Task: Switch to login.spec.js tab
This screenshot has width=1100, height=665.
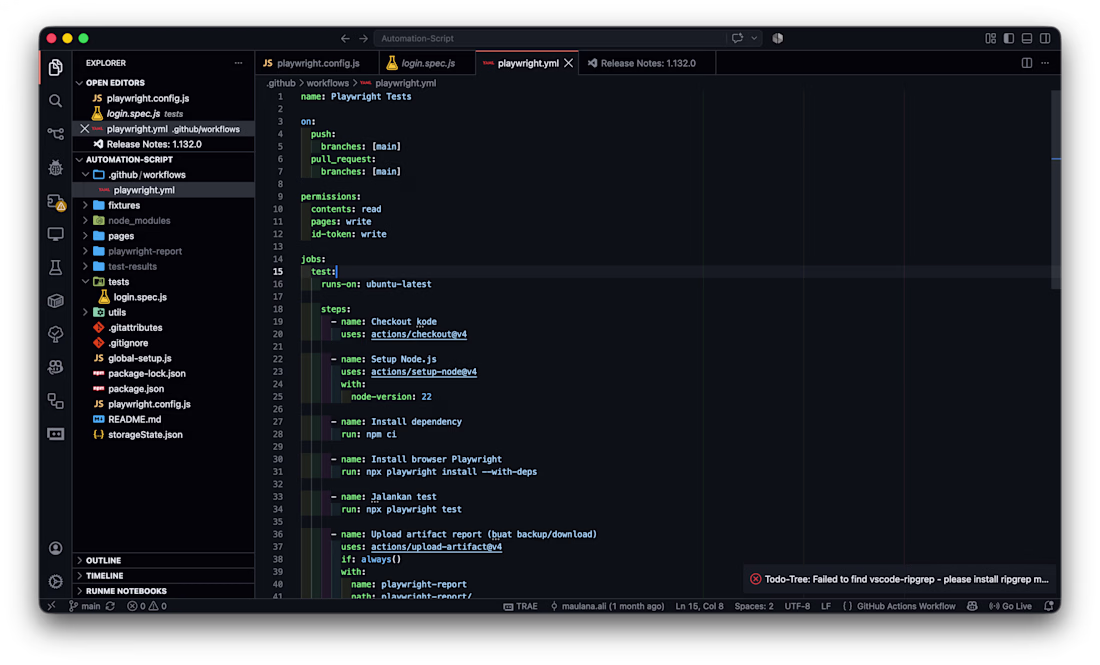Action: pyautogui.click(x=427, y=63)
